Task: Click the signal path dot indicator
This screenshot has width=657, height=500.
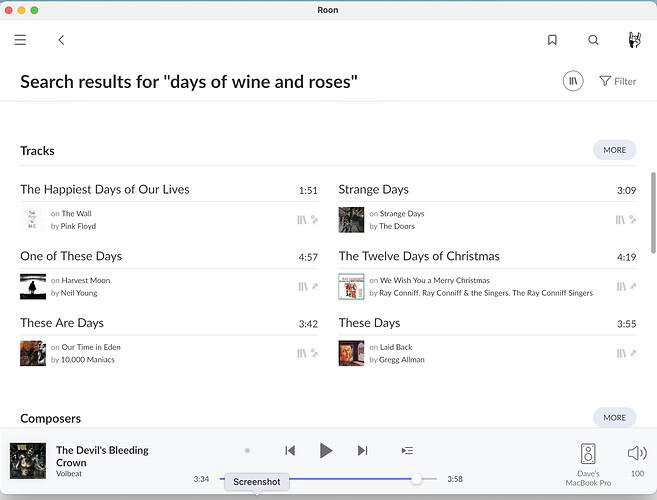Action: (x=247, y=451)
